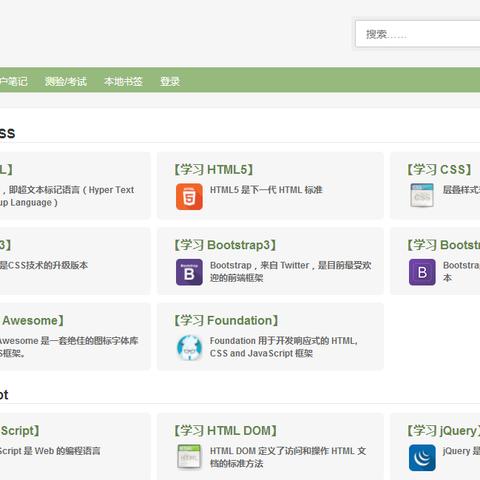Click text Awesome 是一套绝佳的图标字体库
Image resolution: width=480 pixels, height=480 pixels.
tap(69, 341)
